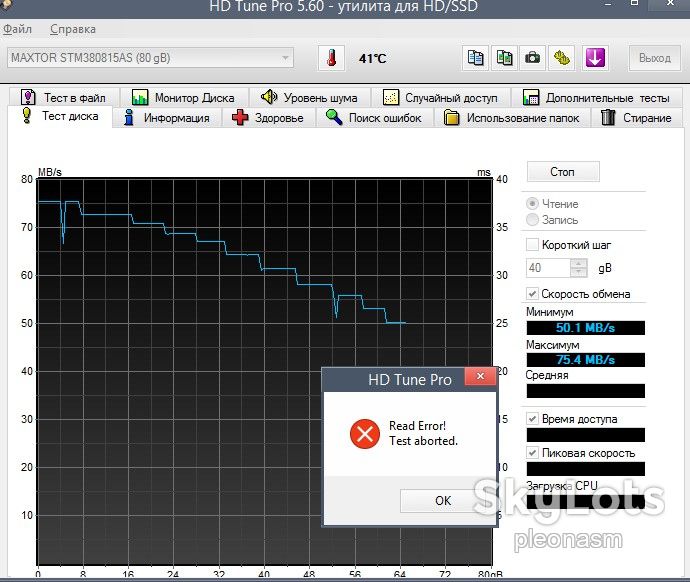This screenshot has width=690, height=582.
Task: Toggle the 'Время доступа' checkbox
Action: click(532, 418)
